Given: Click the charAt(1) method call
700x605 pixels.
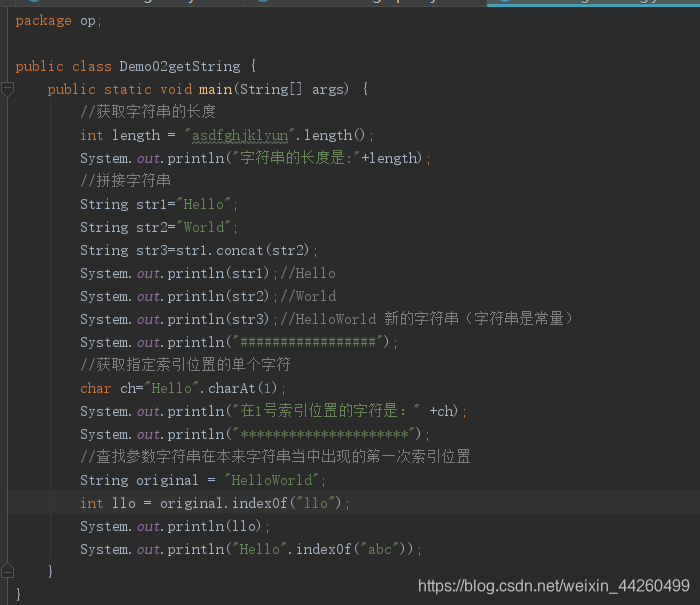Looking at the screenshot, I should [x=243, y=388].
